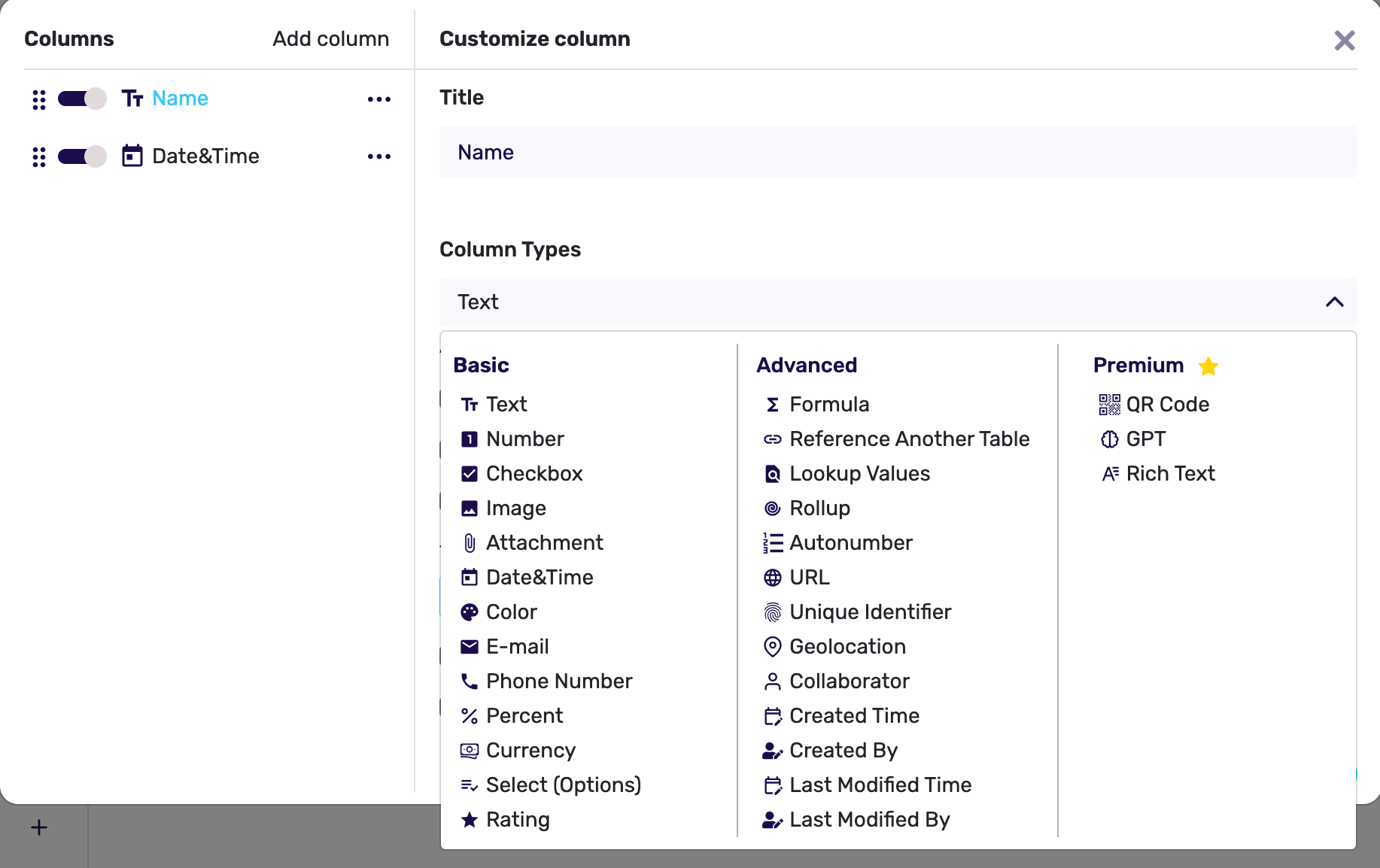The image size is (1380, 868).
Task: Choose the Attachment column type
Action: coord(531,543)
